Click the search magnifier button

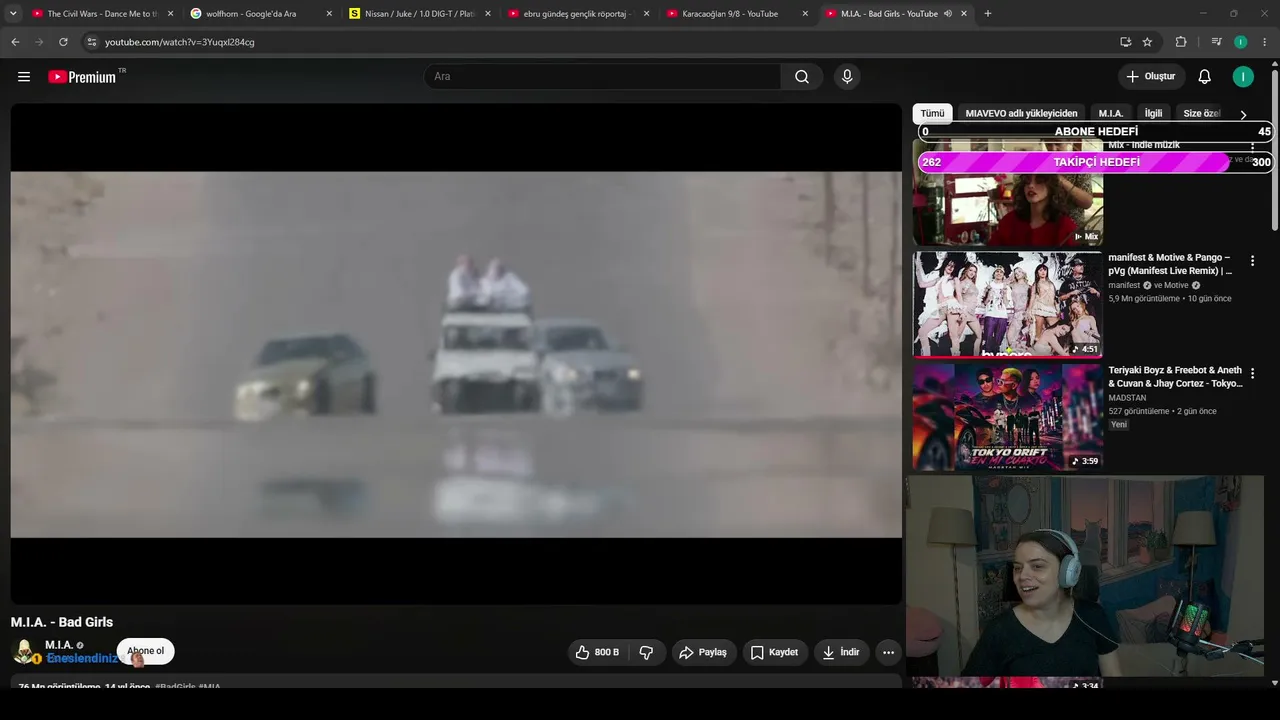pos(802,77)
